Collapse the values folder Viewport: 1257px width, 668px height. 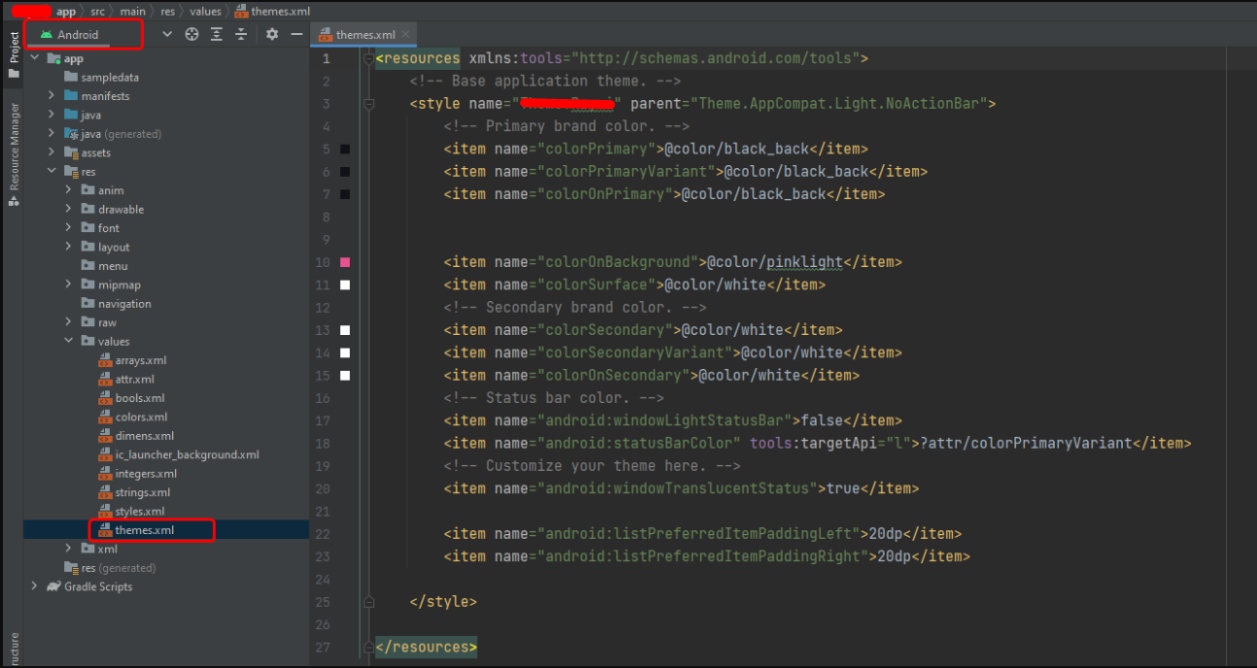point(68,341)
